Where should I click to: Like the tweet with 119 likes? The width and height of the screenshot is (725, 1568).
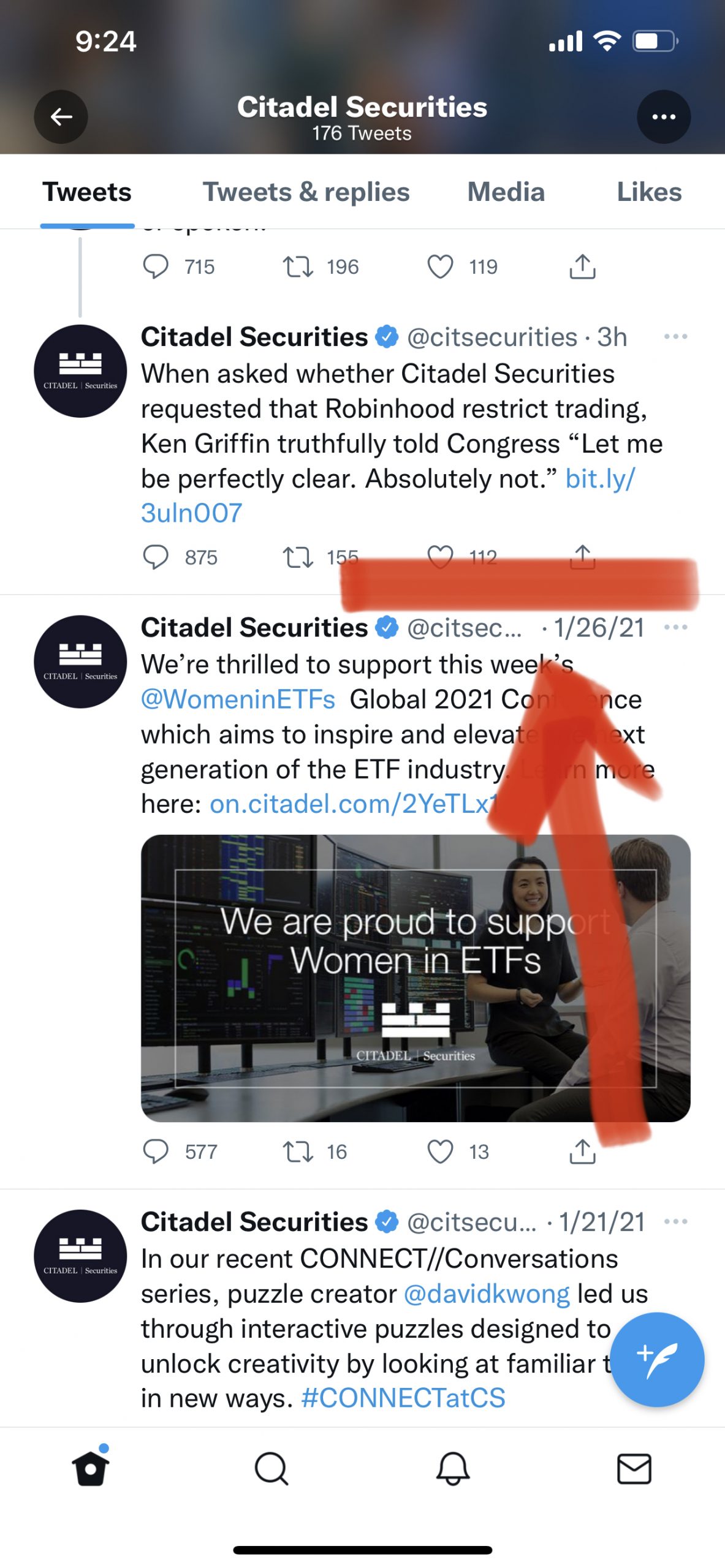440,267
